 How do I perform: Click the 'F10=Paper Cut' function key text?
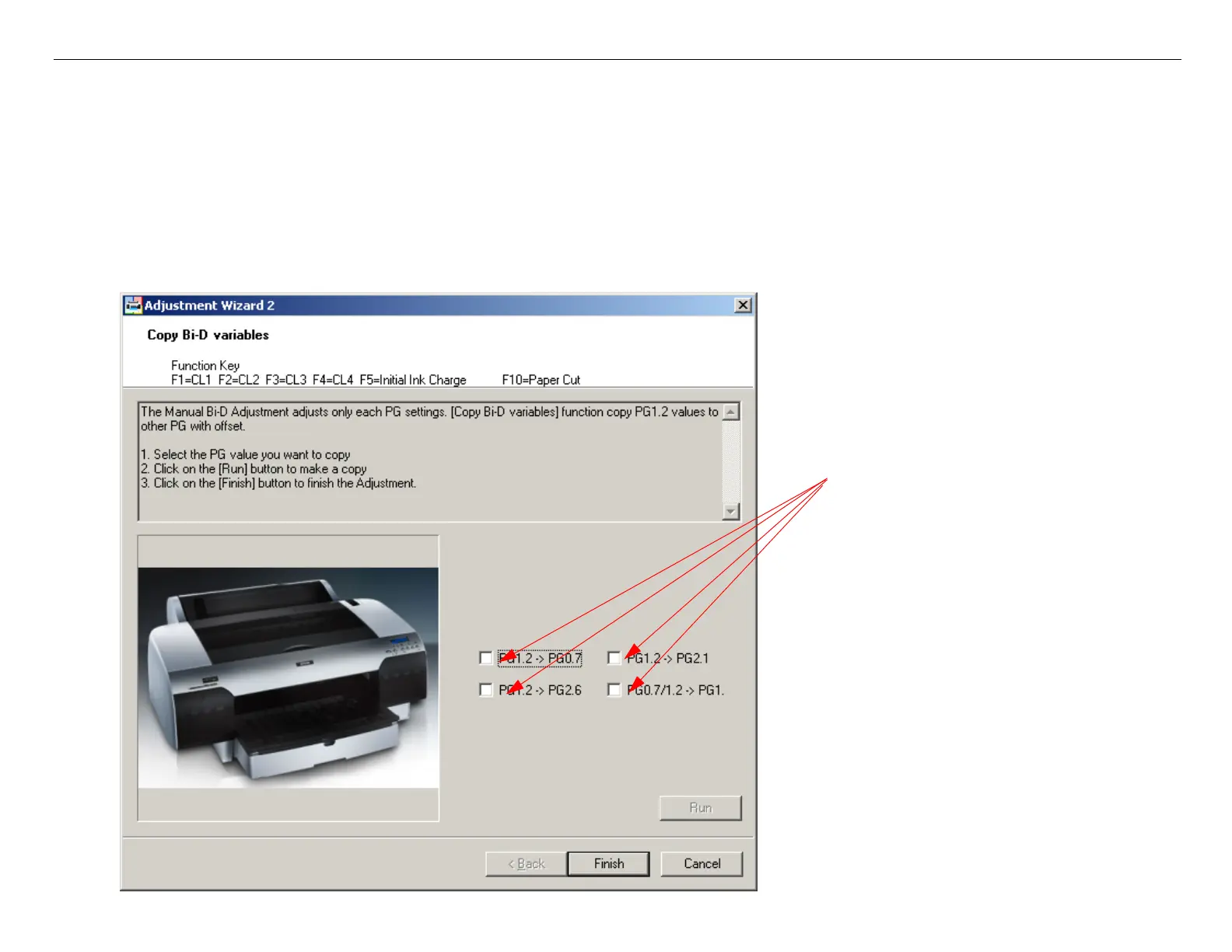tap(541, 380)
